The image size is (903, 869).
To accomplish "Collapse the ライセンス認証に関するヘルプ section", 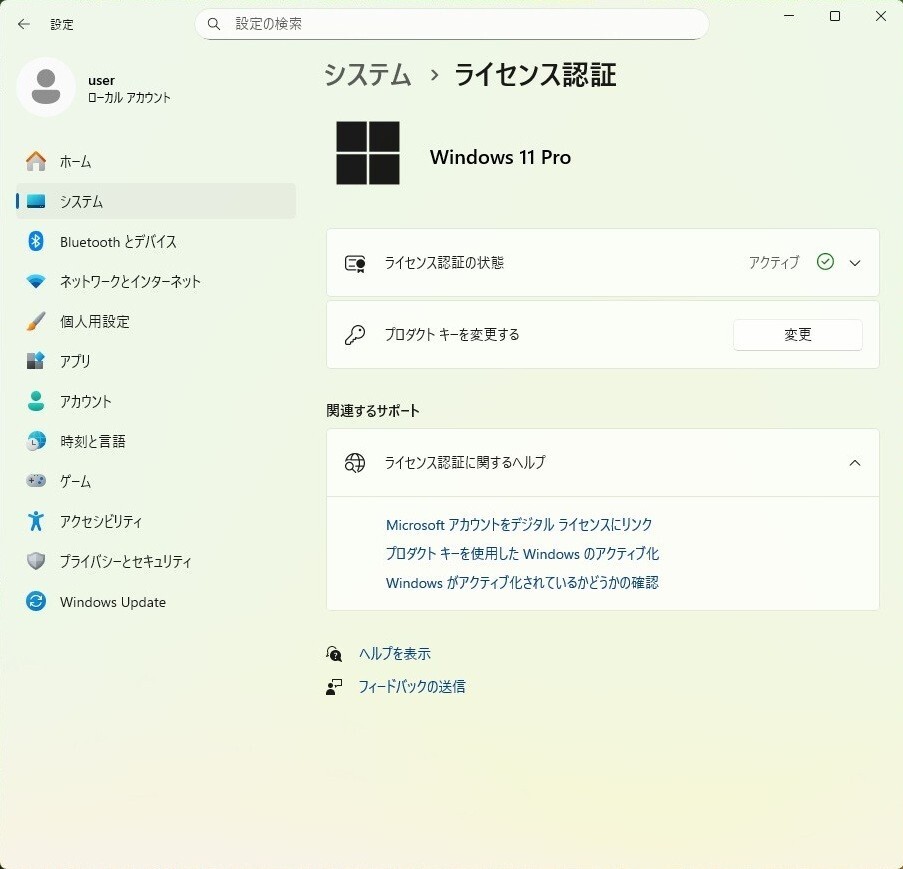I will tap(854, 463).
